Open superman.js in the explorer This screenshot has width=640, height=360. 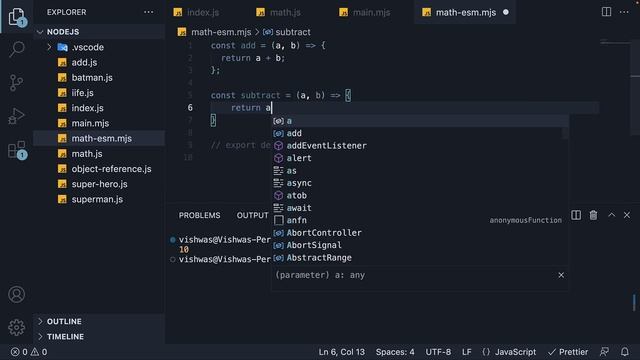point(97,199)
